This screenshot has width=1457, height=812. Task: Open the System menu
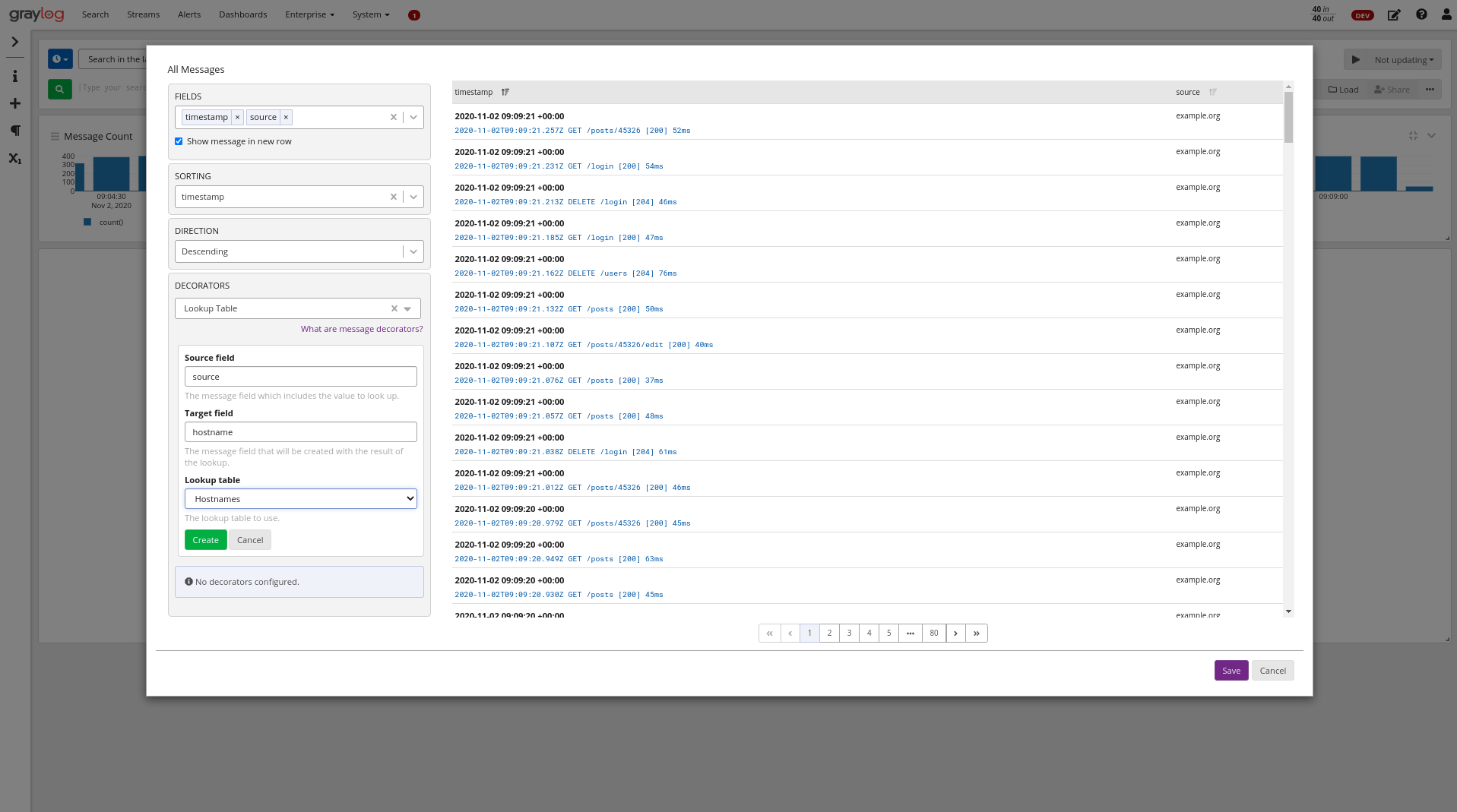point(369,14)
